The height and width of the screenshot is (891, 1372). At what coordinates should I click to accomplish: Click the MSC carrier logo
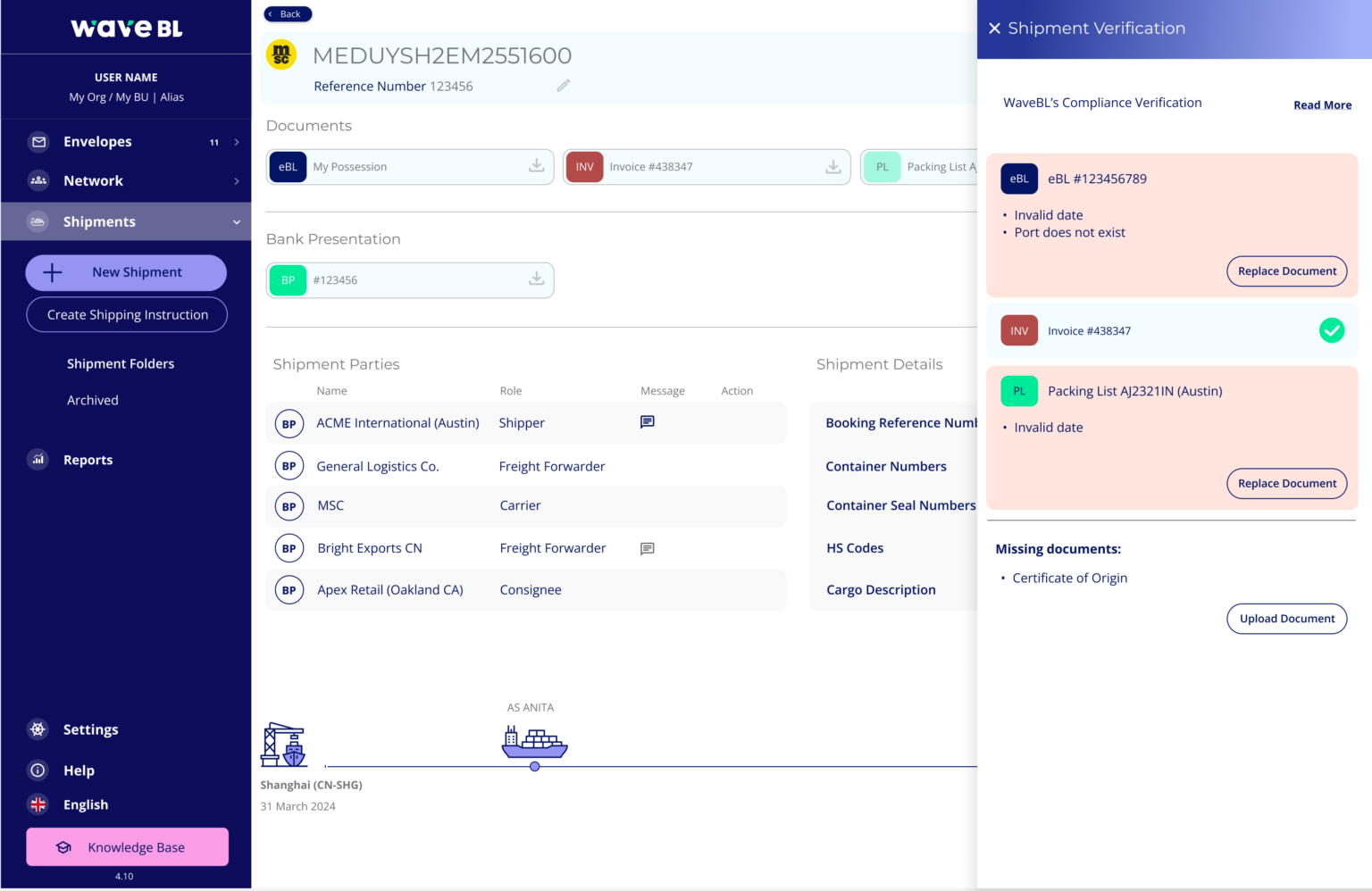point(289,506)
